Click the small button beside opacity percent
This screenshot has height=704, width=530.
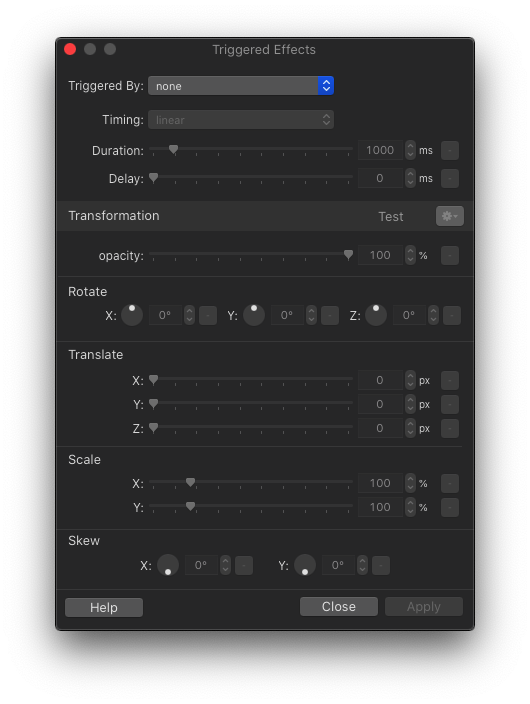[450, 255]
